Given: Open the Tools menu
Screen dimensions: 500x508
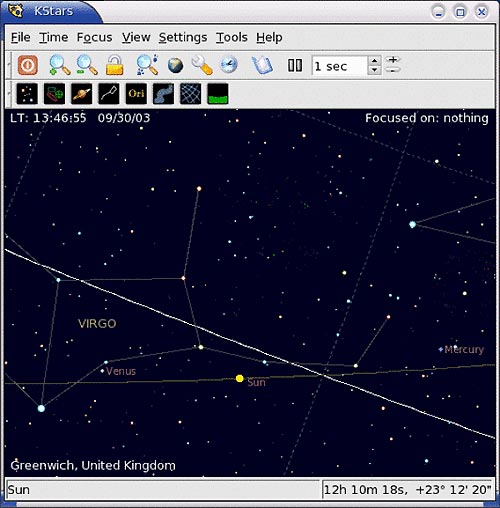Looking at the screenshot, I should (x=232, y=37).
